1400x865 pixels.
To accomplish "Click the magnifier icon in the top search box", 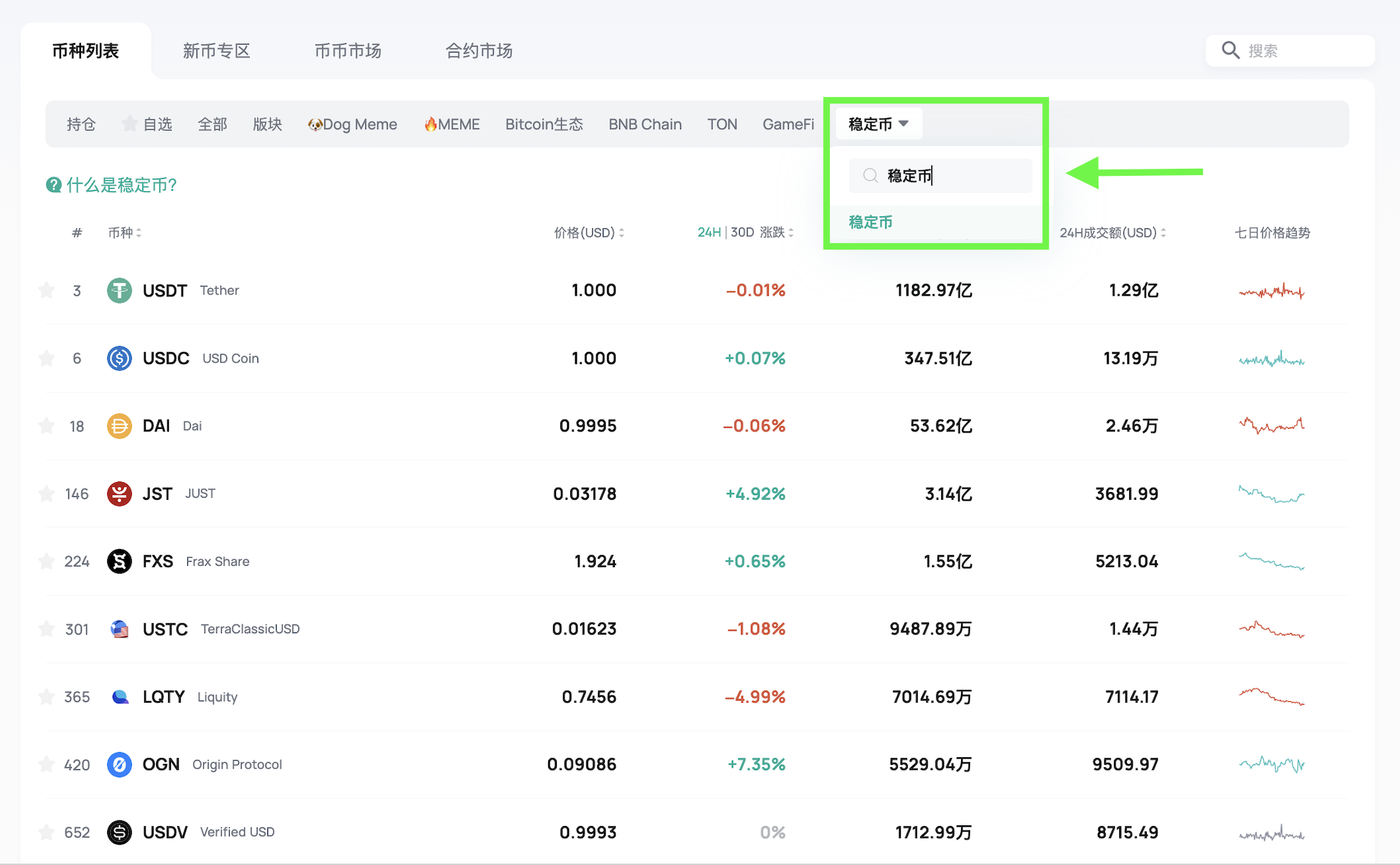I will click(x=1230, y=50).
